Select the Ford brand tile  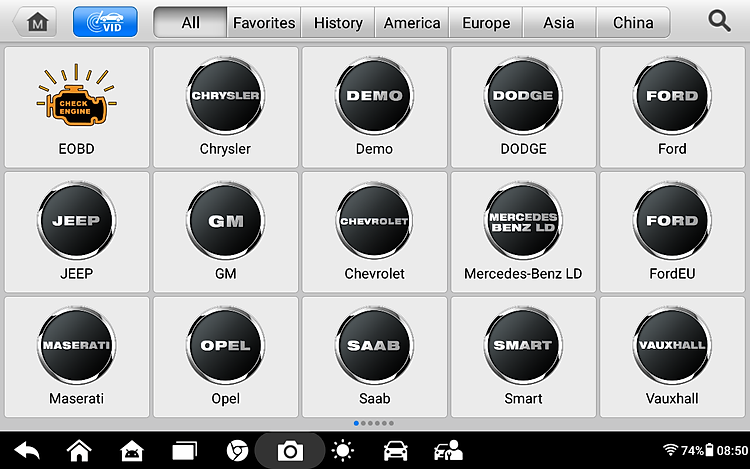pyautogui.click(x=672, y=107)
